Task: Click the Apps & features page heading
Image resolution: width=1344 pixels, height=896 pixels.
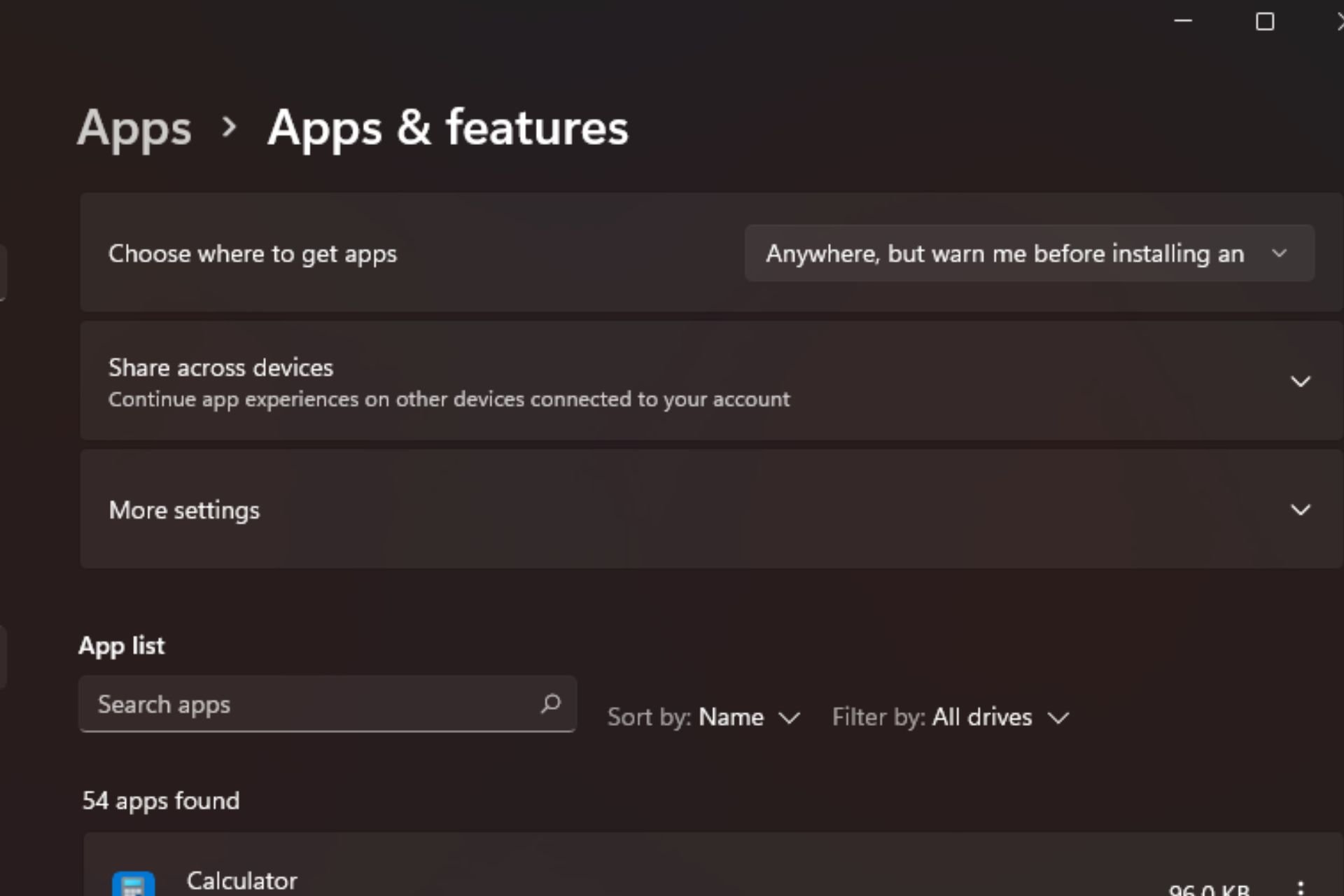Action: (448, 128)
